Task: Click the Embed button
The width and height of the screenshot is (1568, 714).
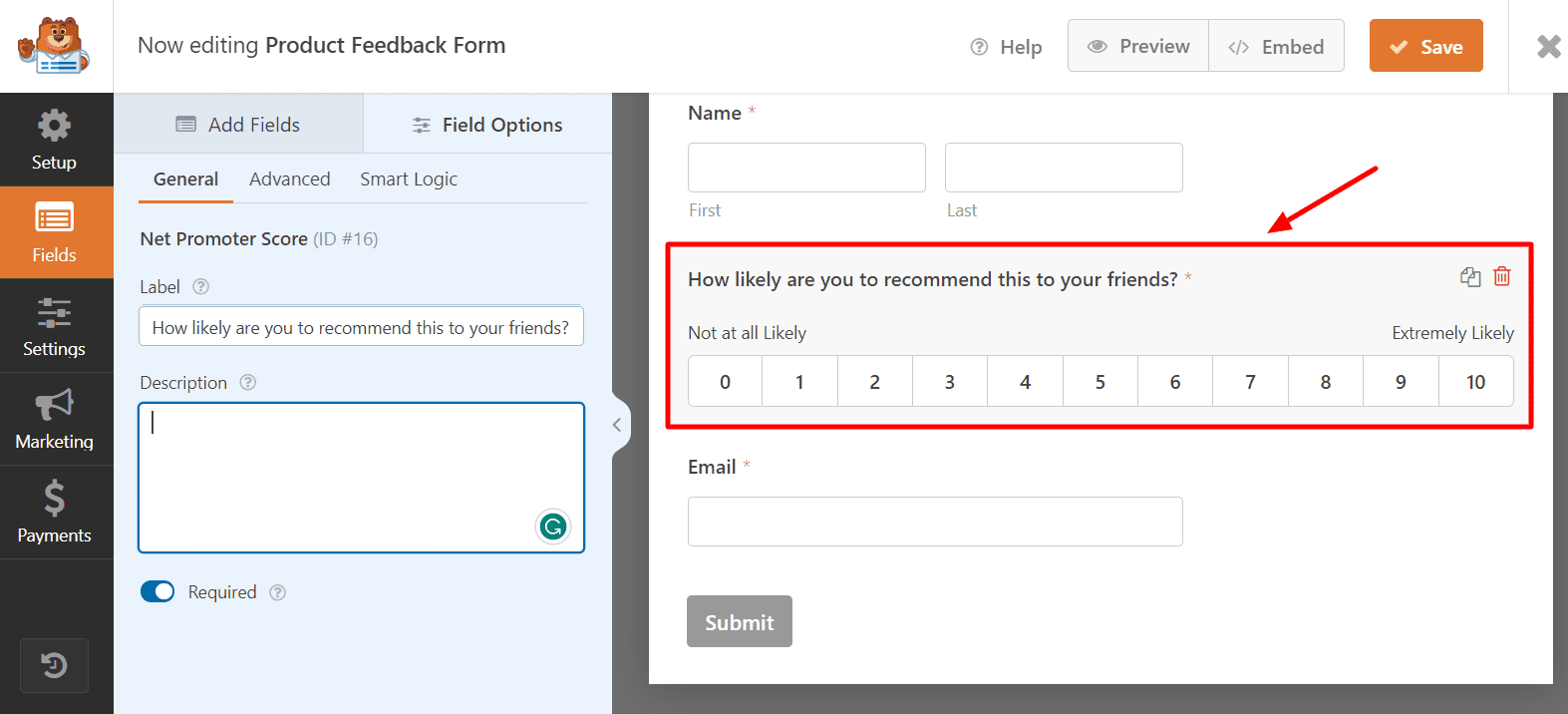Action: [x=1276, y=46]
